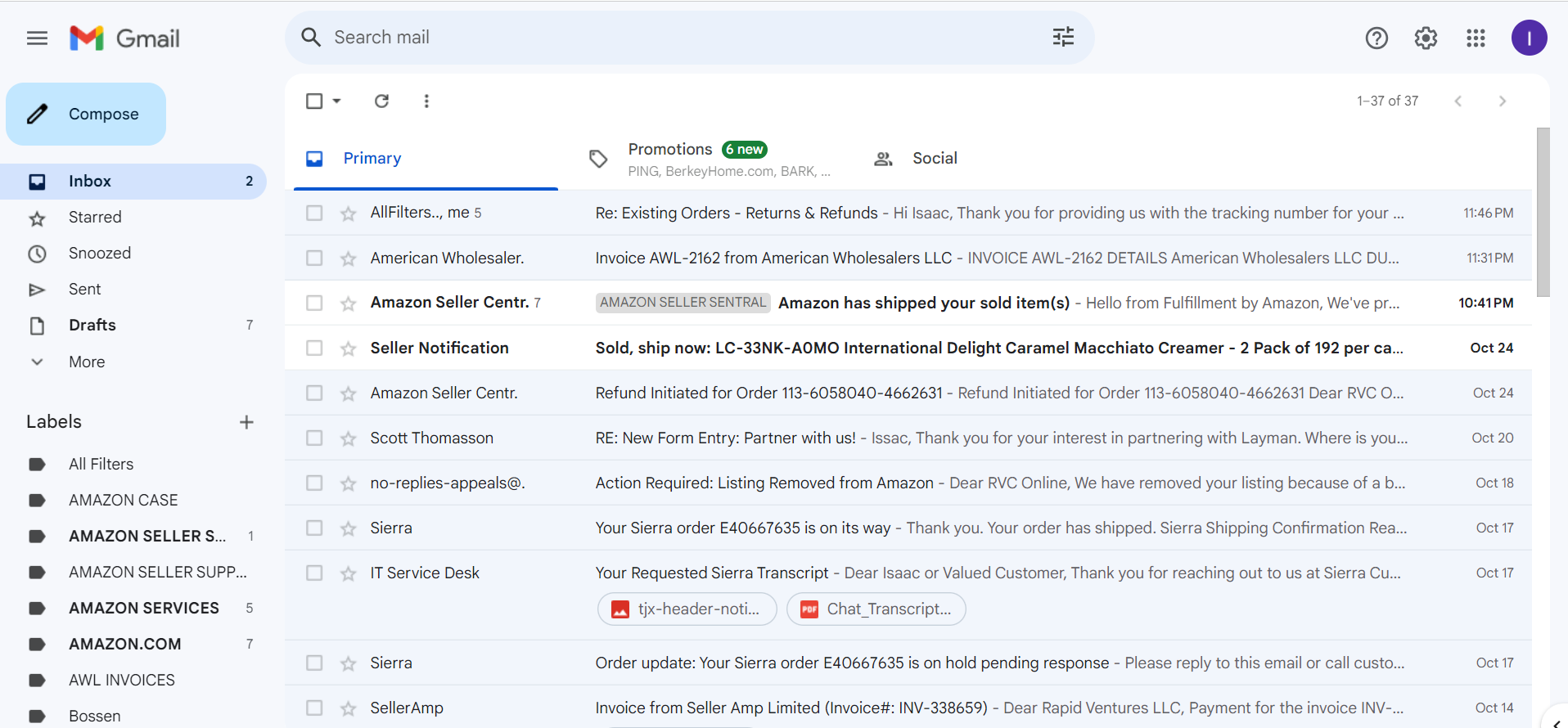Open the Support help icon
Screen dimensions: 1568x728
pos(1377,38)
